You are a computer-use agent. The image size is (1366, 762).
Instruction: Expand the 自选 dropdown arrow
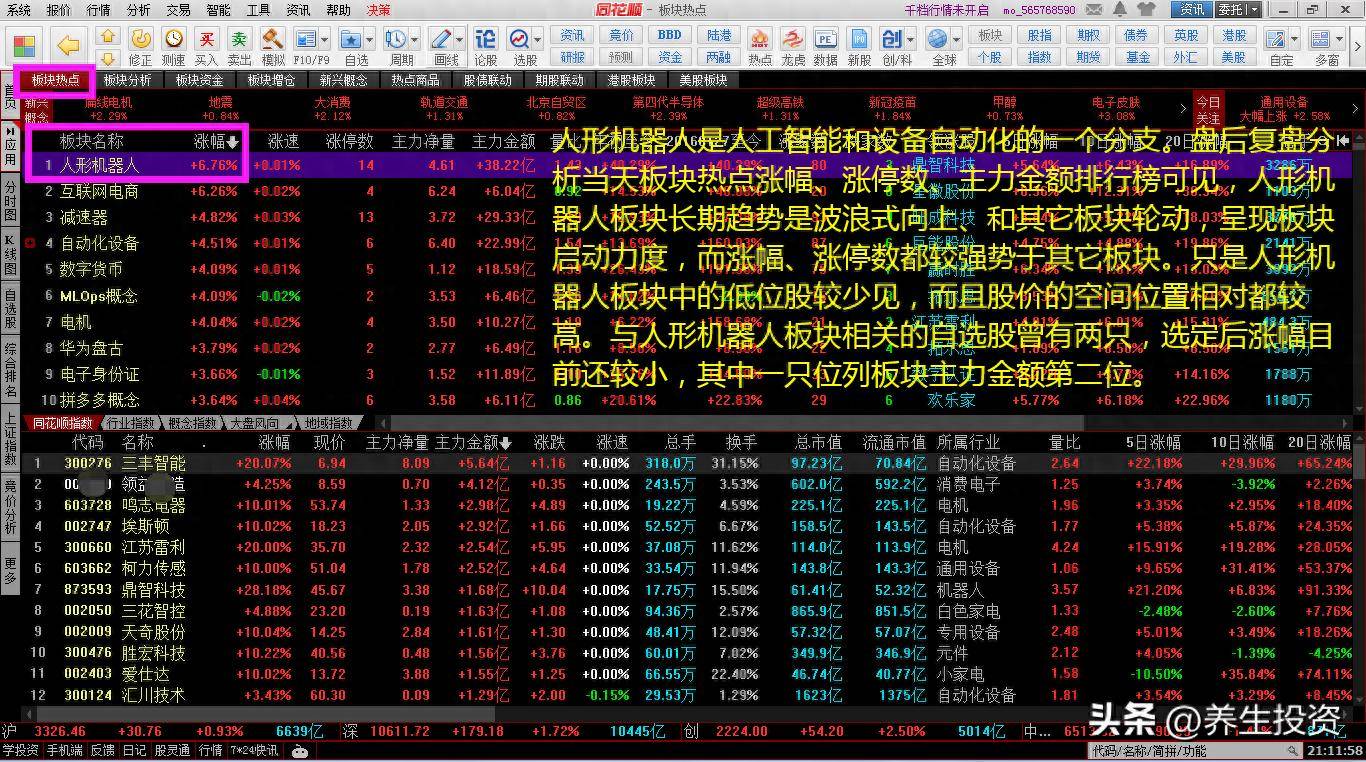pyautogui.click(x=369, y=40)
